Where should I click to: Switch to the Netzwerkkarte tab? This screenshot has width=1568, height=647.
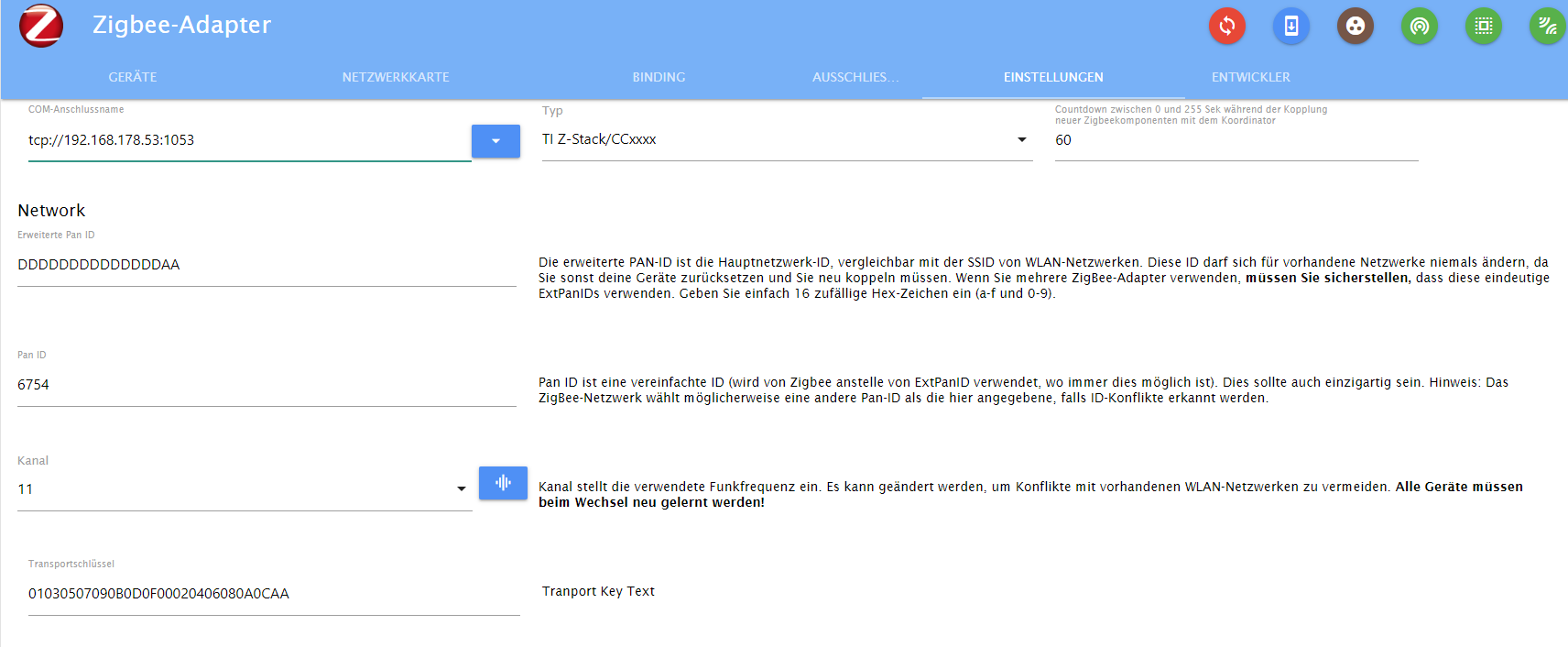pyautogui.click(x=396, y=77)
